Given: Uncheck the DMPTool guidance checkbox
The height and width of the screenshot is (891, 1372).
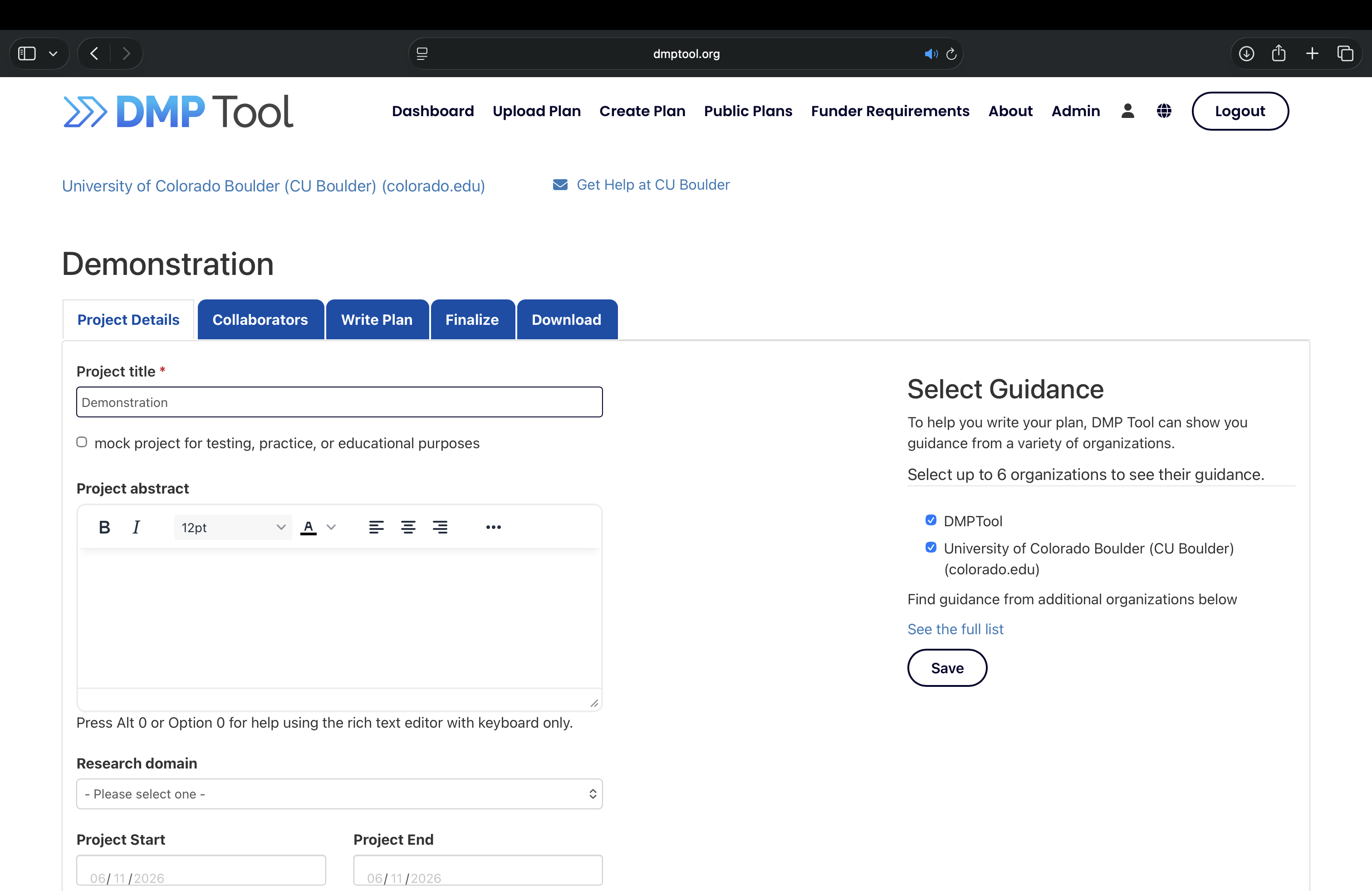Looking at the screenshot, I should 931,520.
